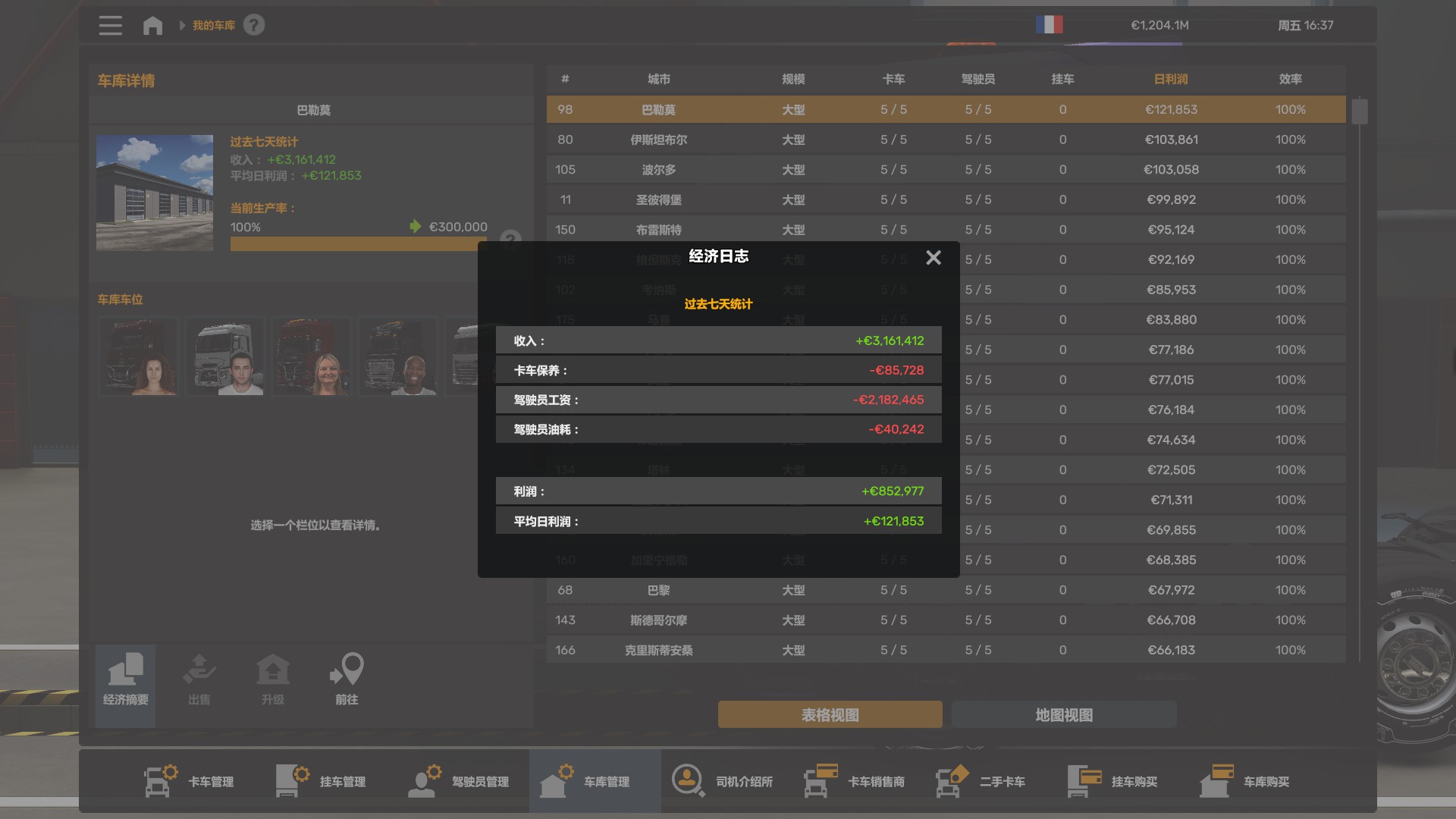Click the Go To (前往) garage icon
This screenshot has width=1456, height=819.
pyautogui.click(x=347, y=679)
